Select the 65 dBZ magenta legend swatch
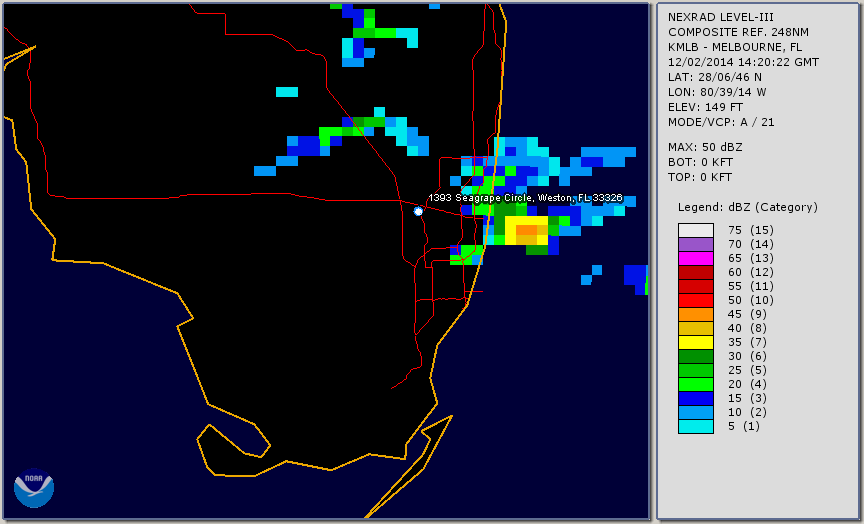Image resolution: width=864 pixels, height=524 pixels. pyautogui.click(x=695, y=258)
